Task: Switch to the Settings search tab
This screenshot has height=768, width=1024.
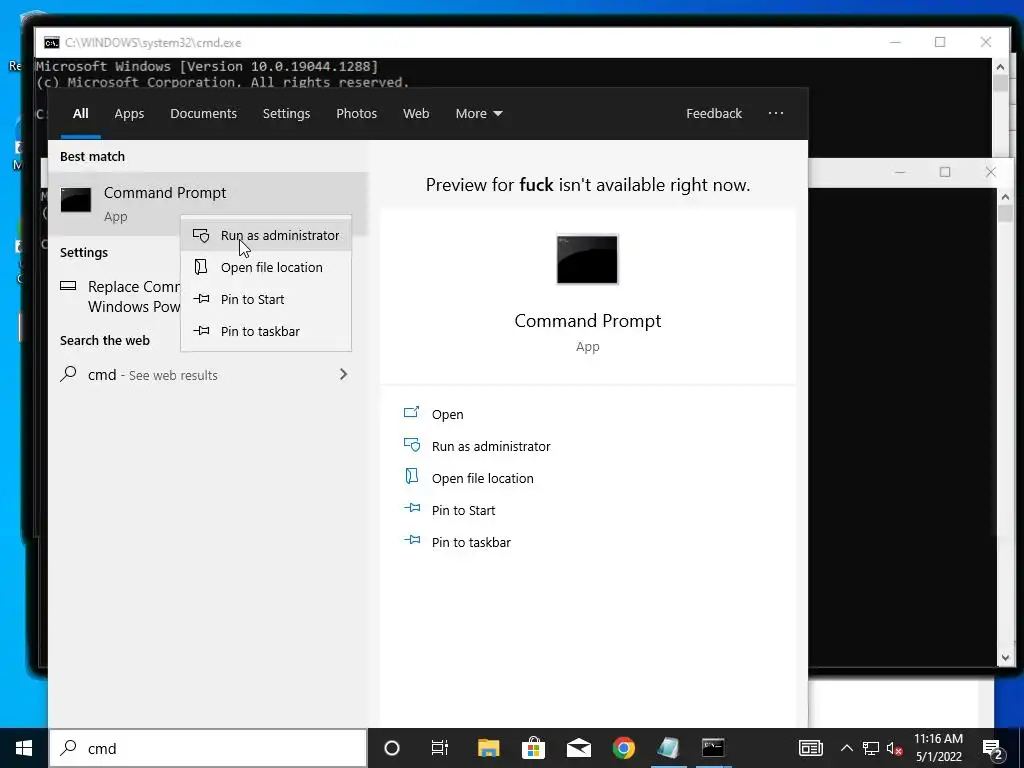Action: tap(286, 113)
